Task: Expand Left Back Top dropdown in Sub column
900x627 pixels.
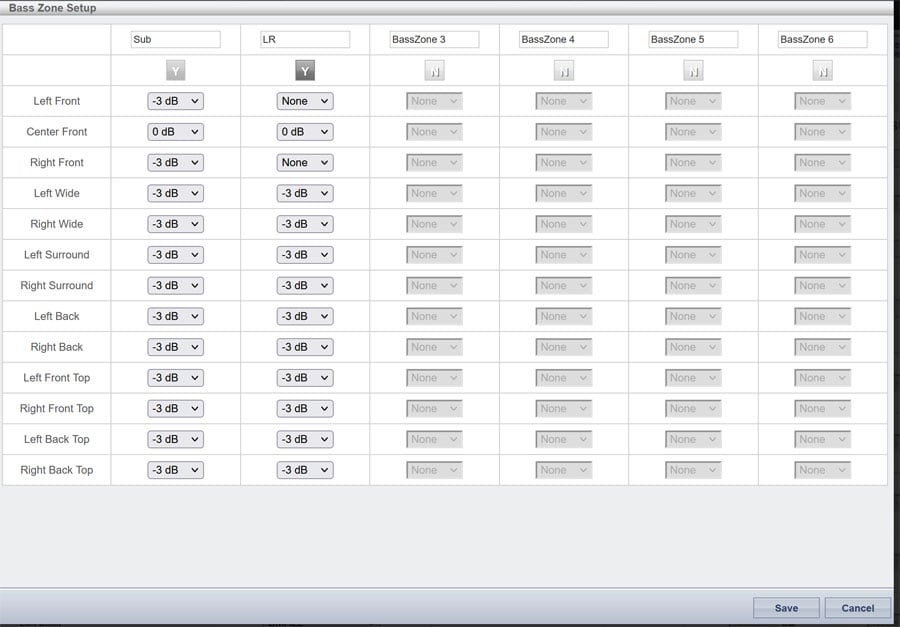Action: pyautogui.click(x=175, y=439)
